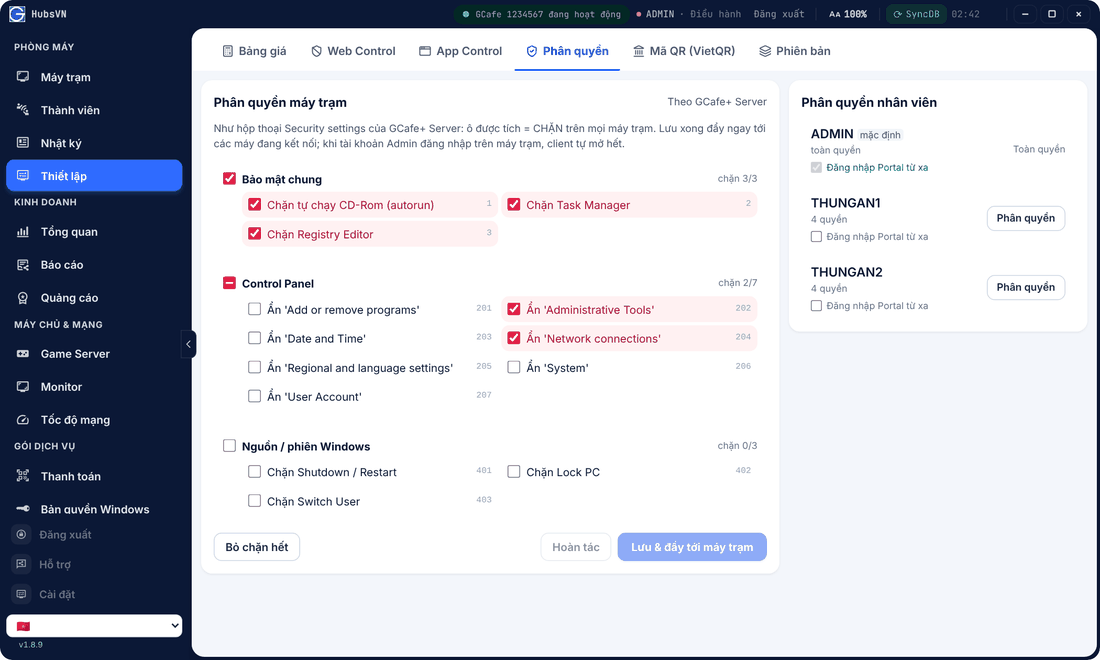Click Đăng xuất in the top bar
The width and height of the screenshot is (1100, 660).
point(779,14)
